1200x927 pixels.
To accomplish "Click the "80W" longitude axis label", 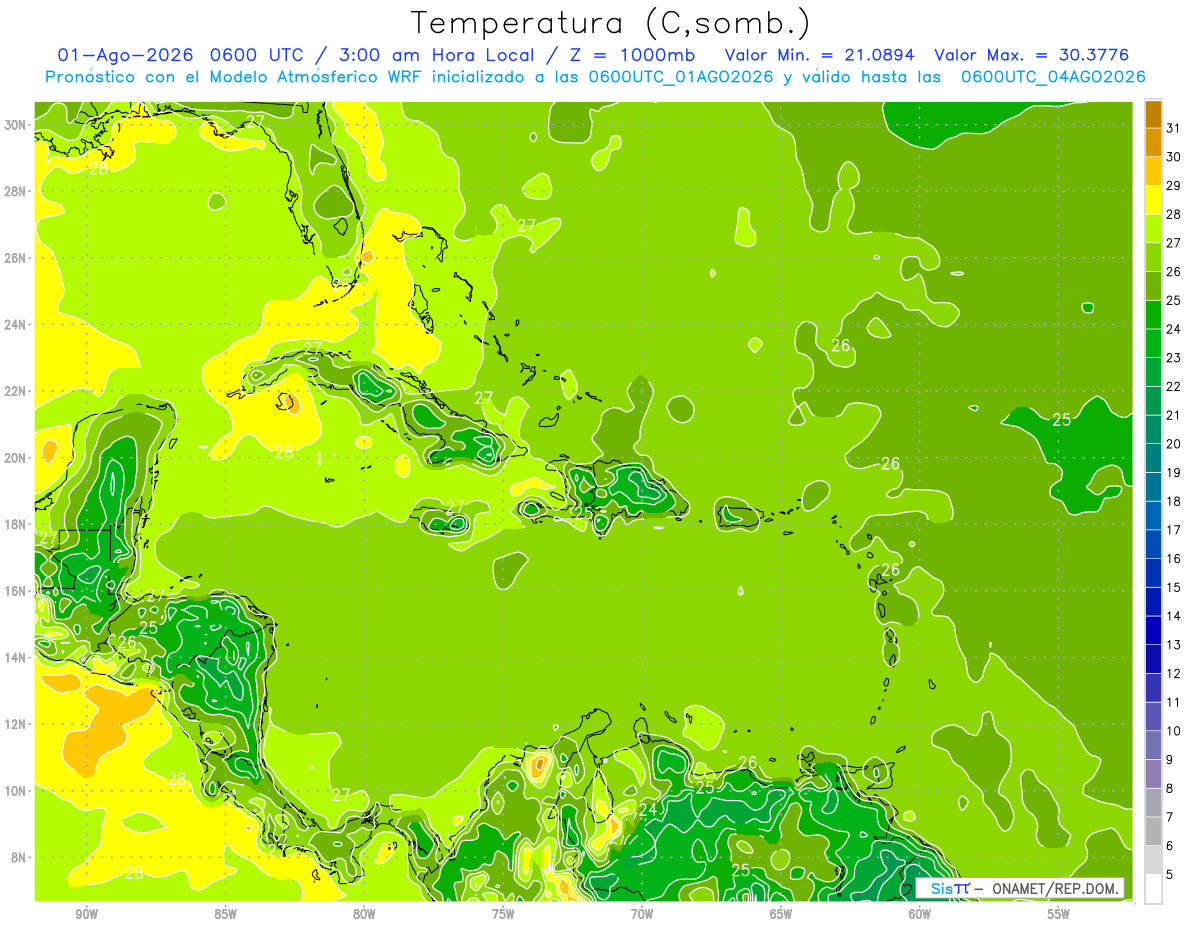I will point(364,914).
